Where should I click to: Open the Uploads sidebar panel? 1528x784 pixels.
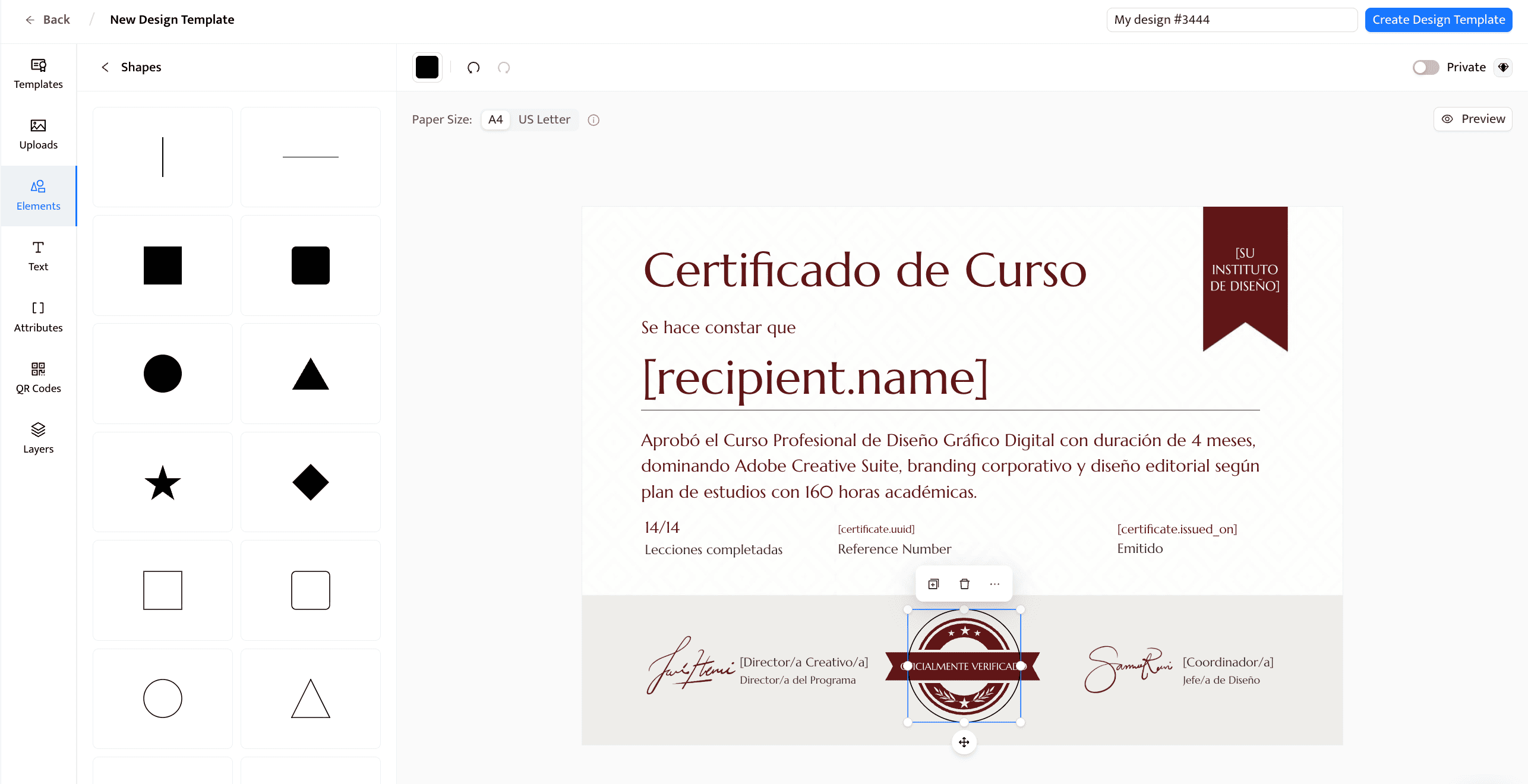[x=38, y=135]
